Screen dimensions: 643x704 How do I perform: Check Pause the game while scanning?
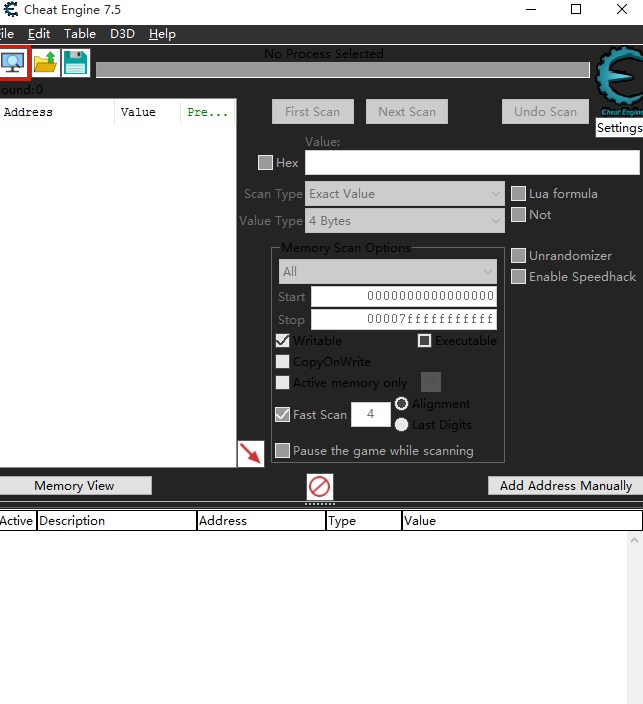pyautogui.click(x=282, y=450)
